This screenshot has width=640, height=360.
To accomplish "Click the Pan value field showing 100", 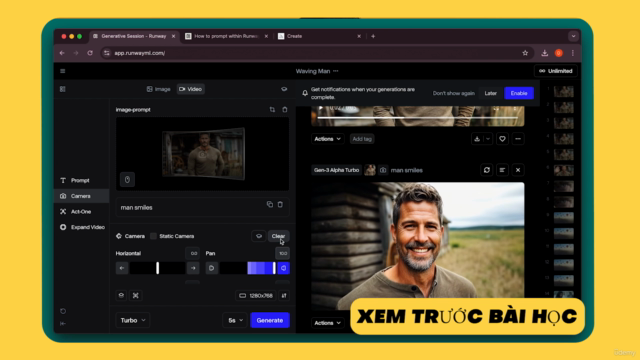I will pos(282,253).
